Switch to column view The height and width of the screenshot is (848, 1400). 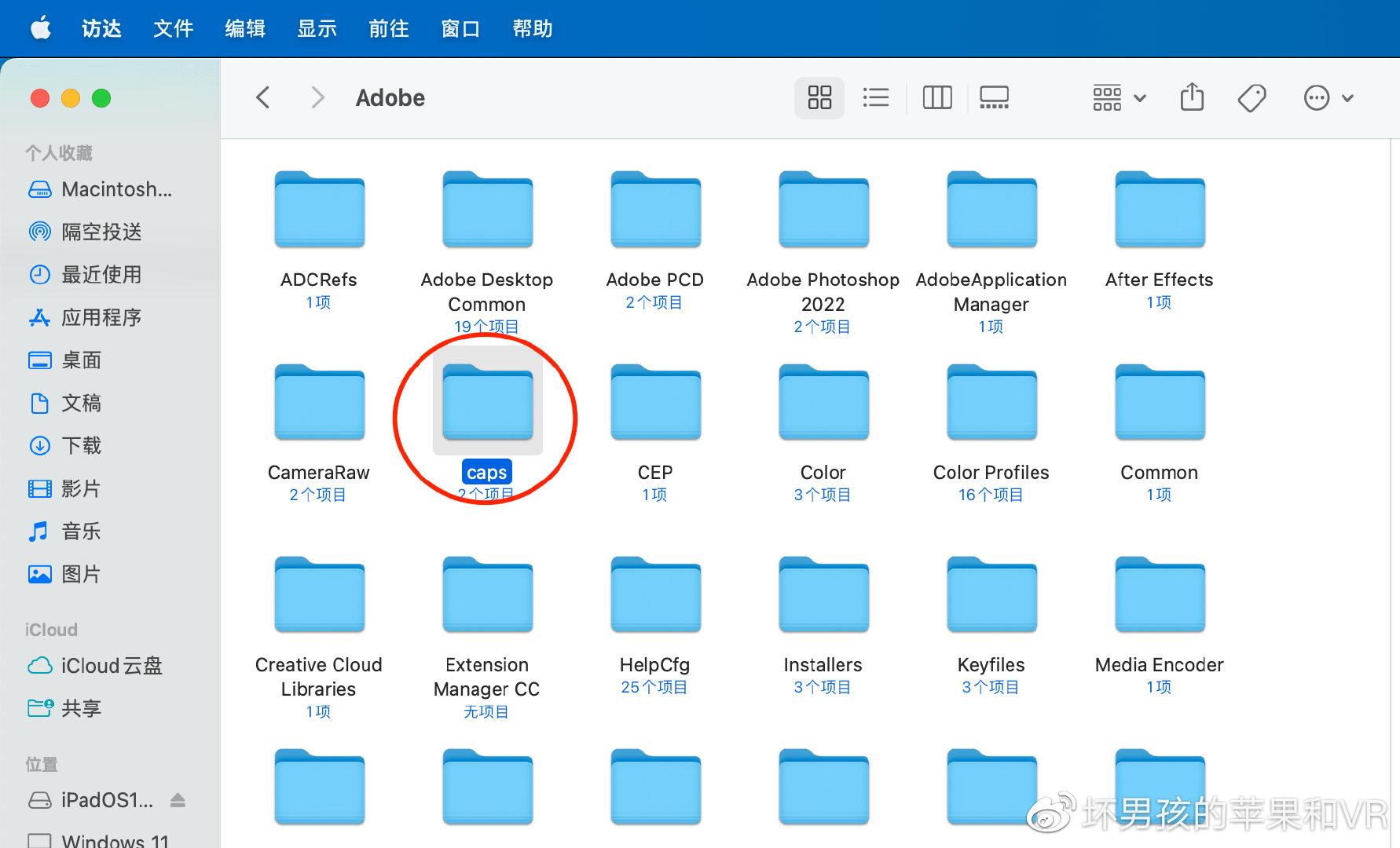click(937, 98)
